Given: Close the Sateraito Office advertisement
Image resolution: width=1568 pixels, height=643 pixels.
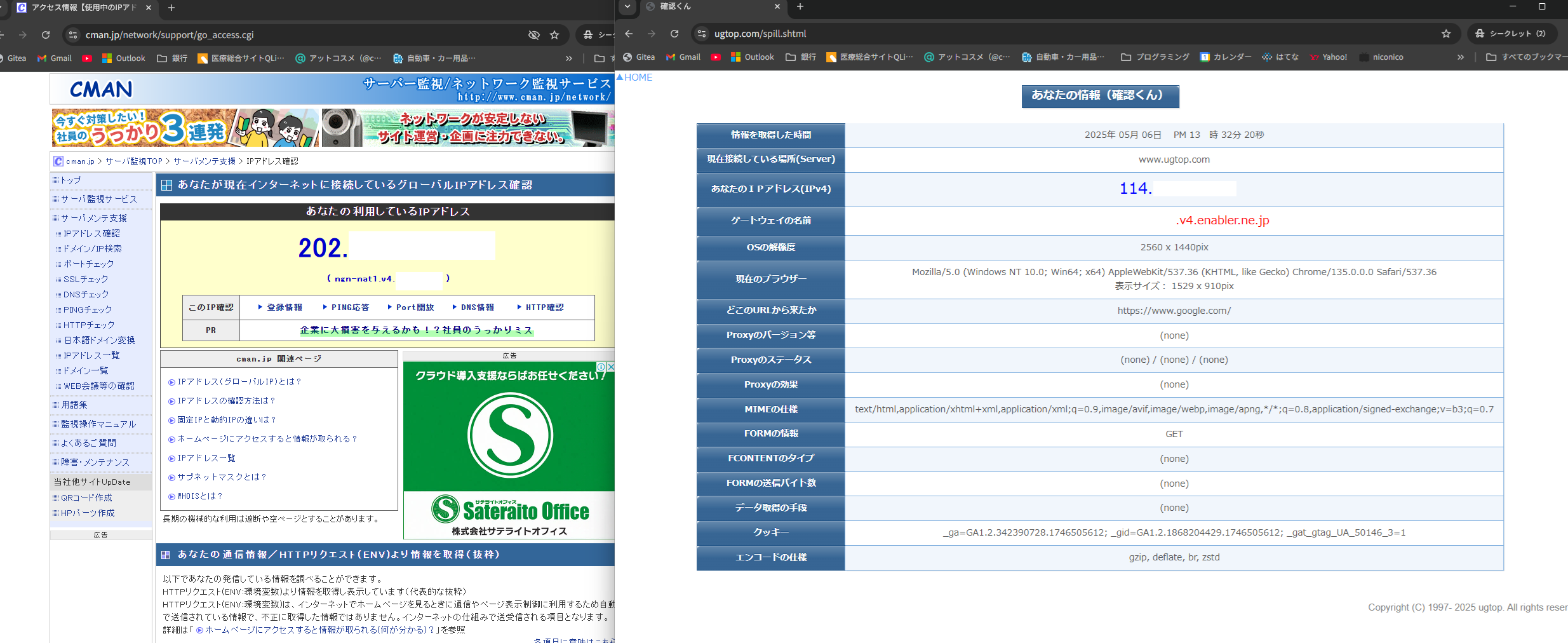Looking at the screenshot, I should [610, 367].
